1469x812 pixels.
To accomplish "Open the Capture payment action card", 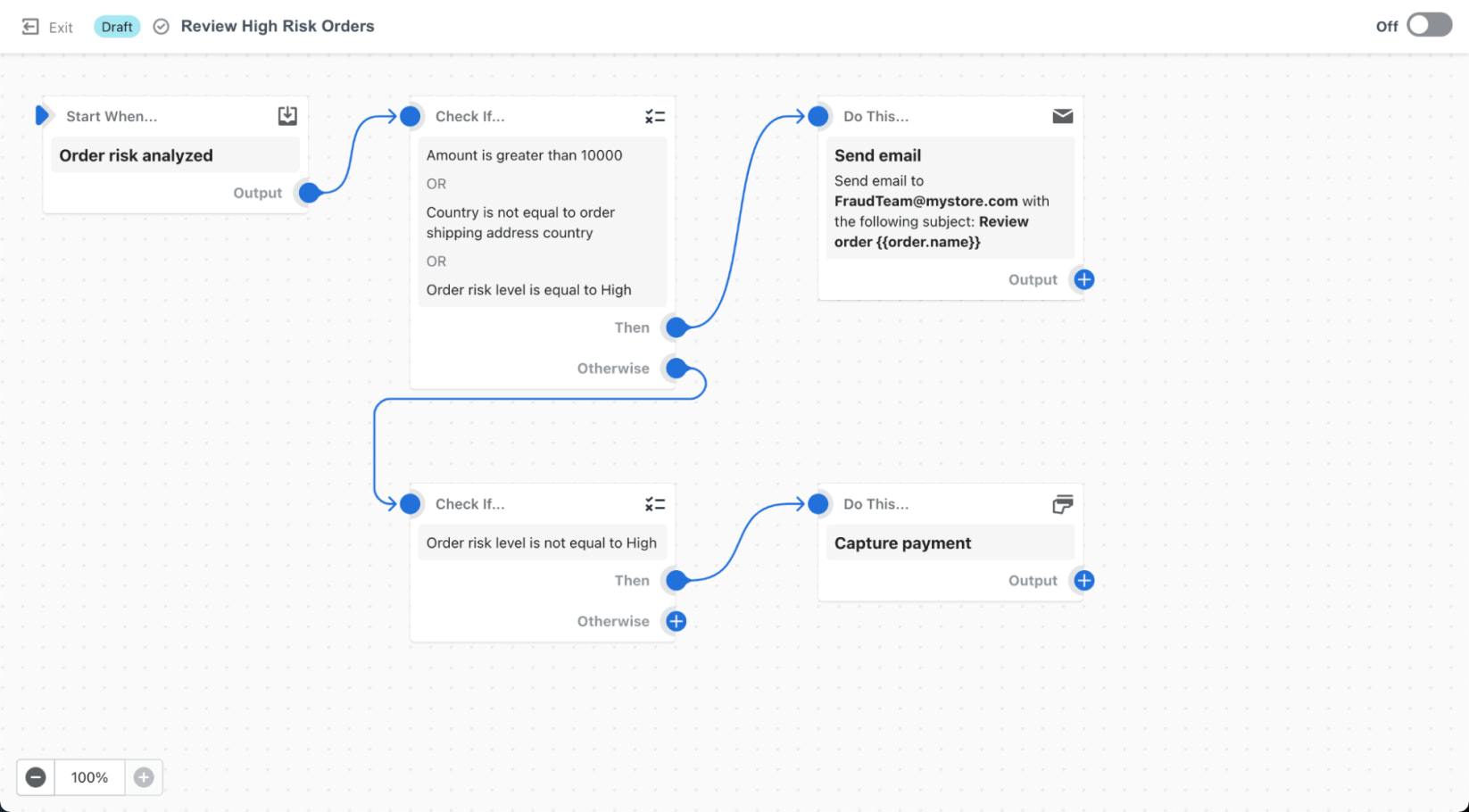I will click(950, 543).
